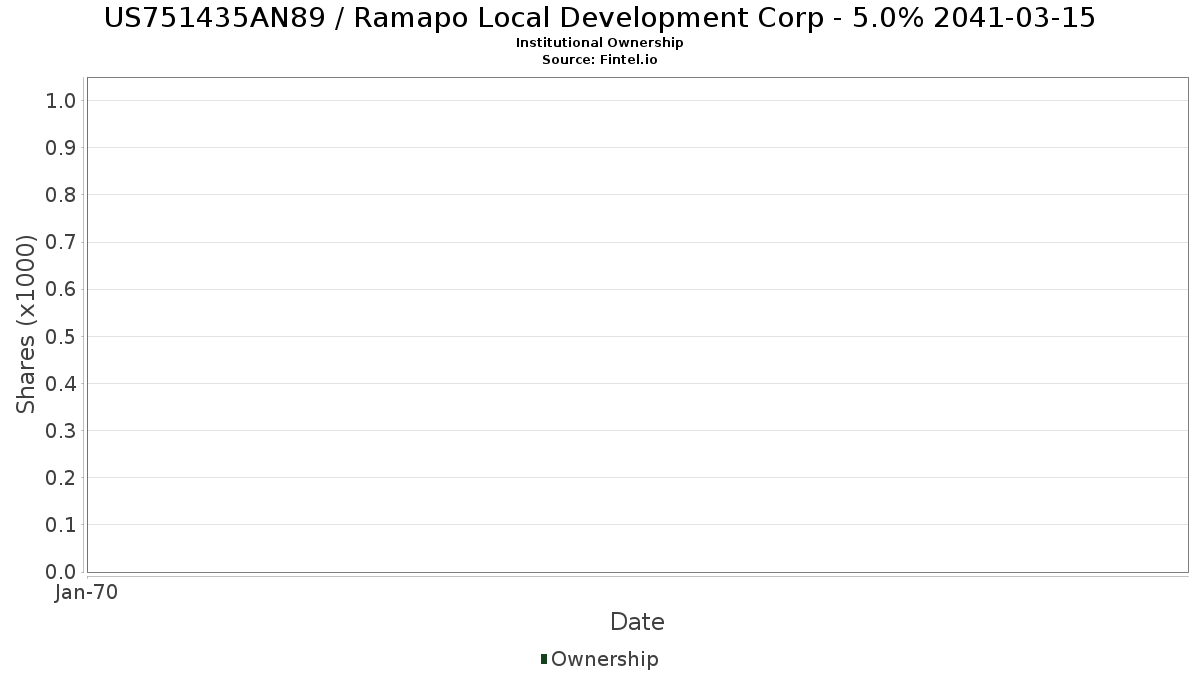The width and height of the screenshot is (1200, 675).
Task: Click the 0.1 y-axis tick label
Action: (x=61, y=525)
